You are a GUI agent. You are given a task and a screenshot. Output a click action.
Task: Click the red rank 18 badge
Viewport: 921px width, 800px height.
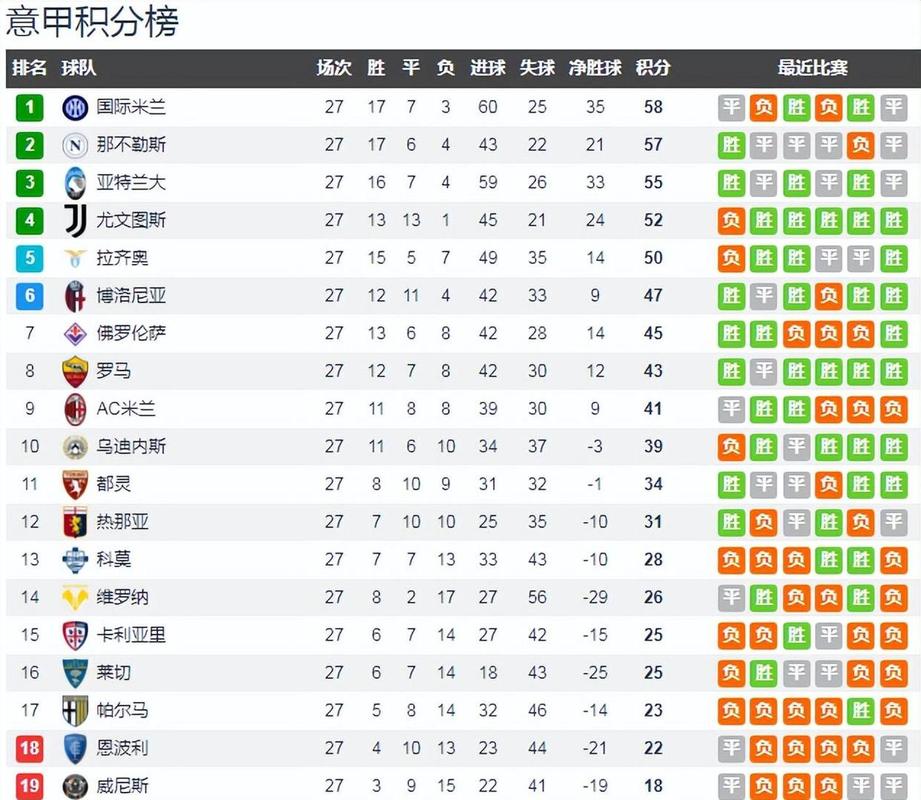tap(30, 747)
